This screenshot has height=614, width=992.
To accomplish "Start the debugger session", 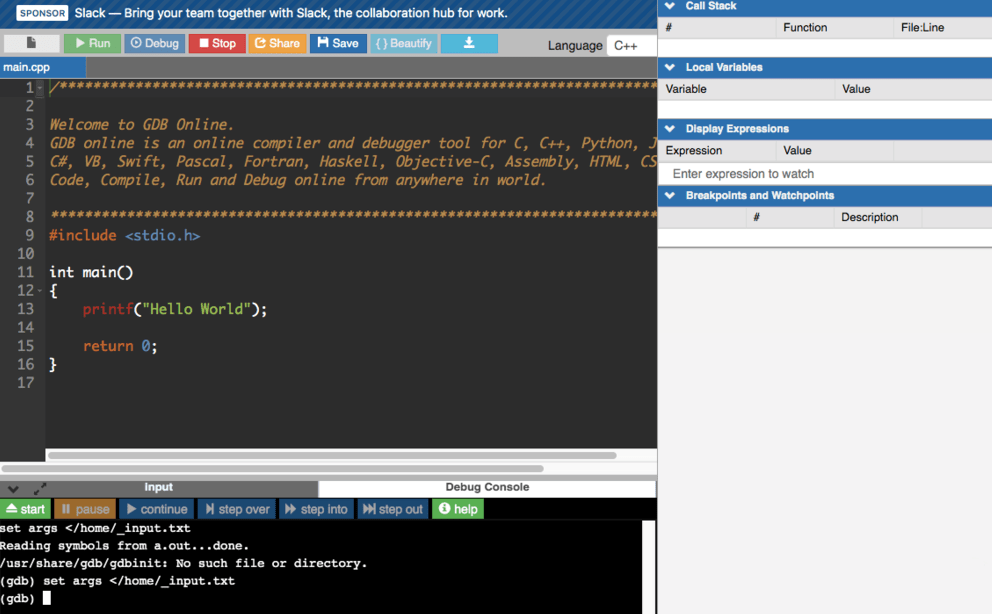I will click(25, 509).
